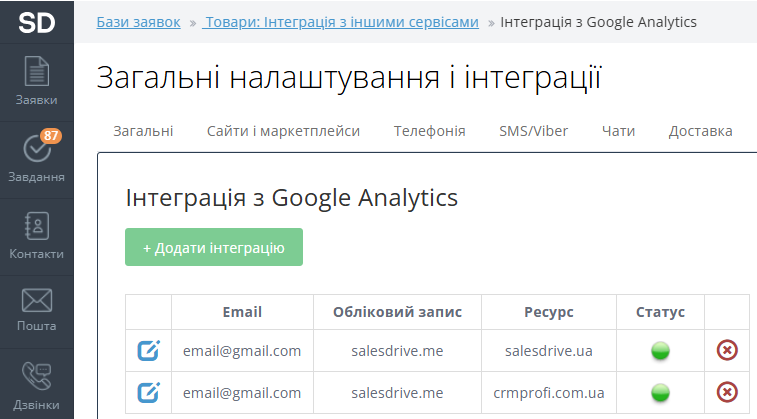Open the Пошта mail section

point(37,310)
